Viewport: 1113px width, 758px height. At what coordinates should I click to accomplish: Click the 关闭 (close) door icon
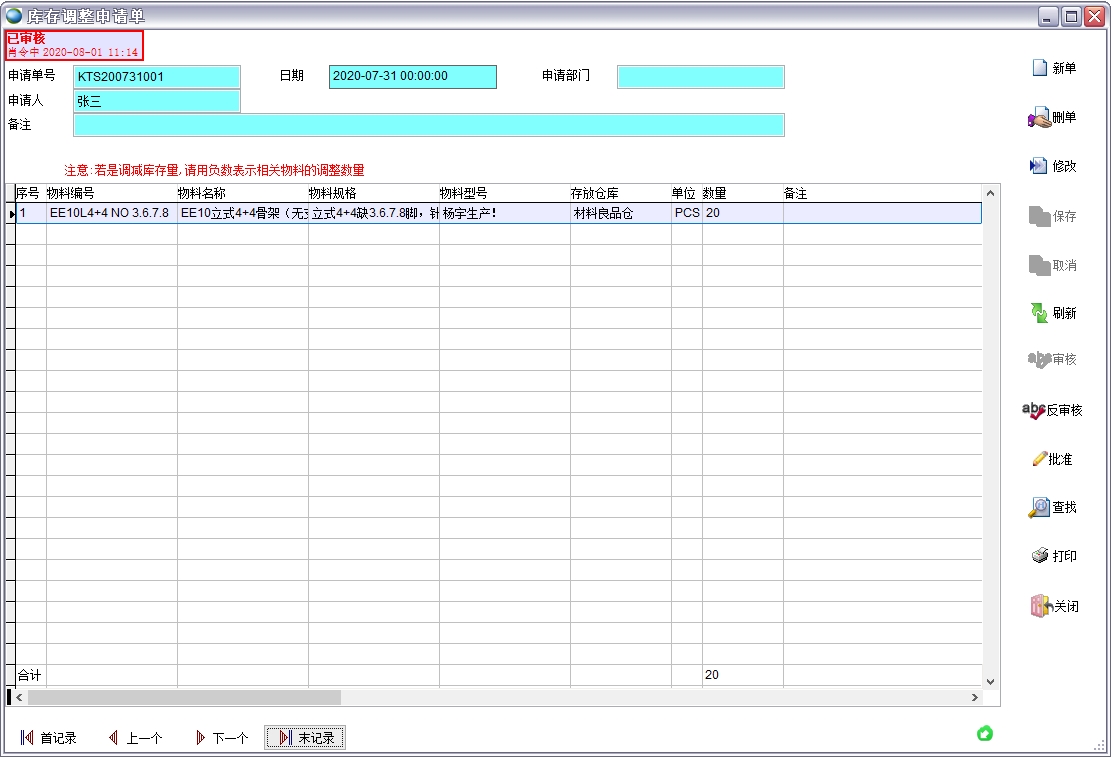[x=1040, y=606]
